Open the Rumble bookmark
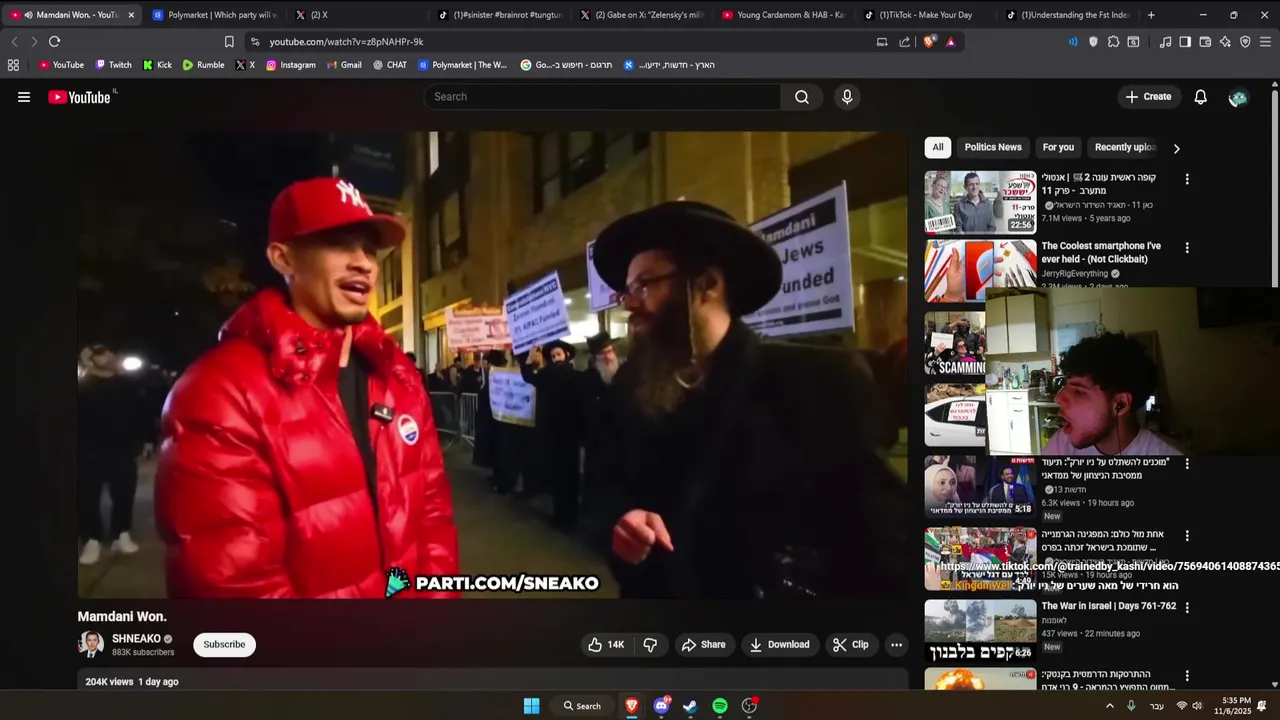This screenshot has width=1280, height=720. [x=203, y=65]
